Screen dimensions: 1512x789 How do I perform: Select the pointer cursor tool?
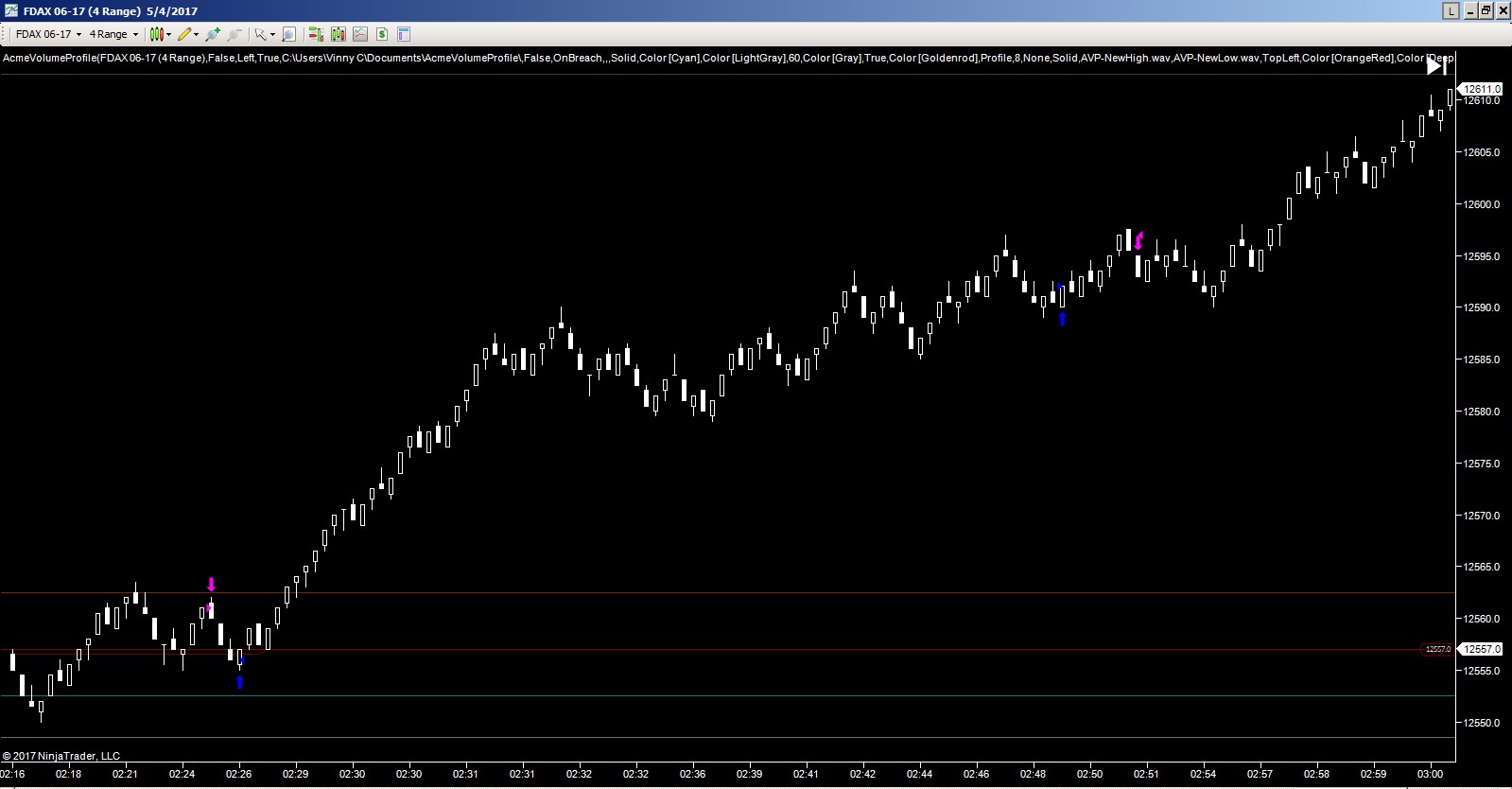click(x=260, y=34)
